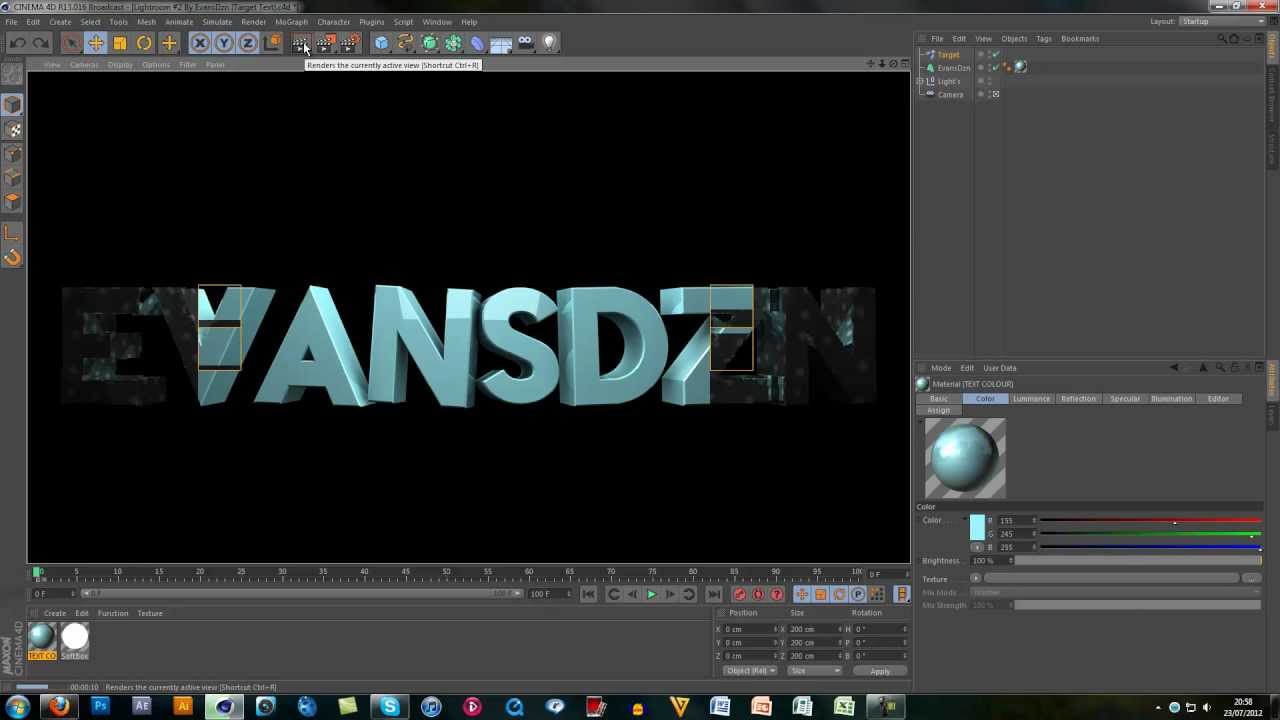Switch to the Specular material tab
The image size is (1280, 720).
(1124, 399)
